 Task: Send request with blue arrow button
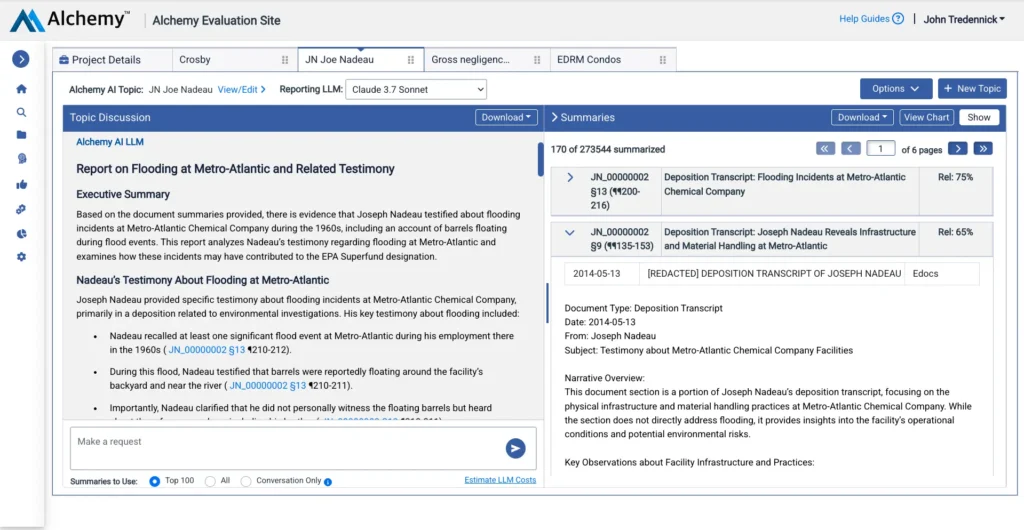tap(515, 448)
